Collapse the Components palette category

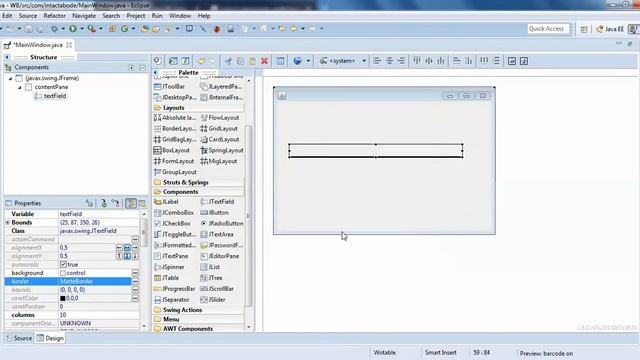click(199, 192)
